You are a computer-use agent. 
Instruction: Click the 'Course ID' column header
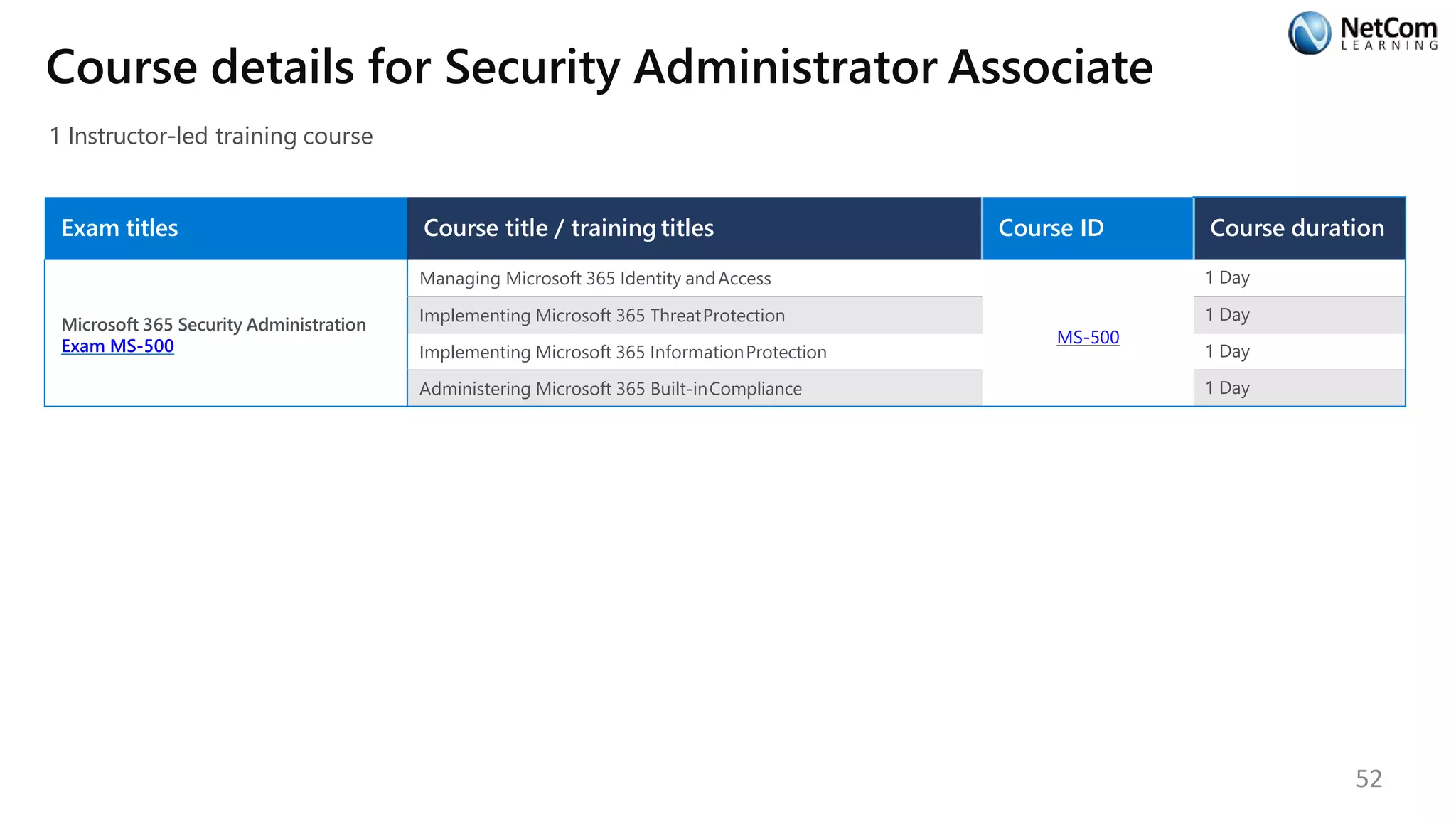point(1088,228)
